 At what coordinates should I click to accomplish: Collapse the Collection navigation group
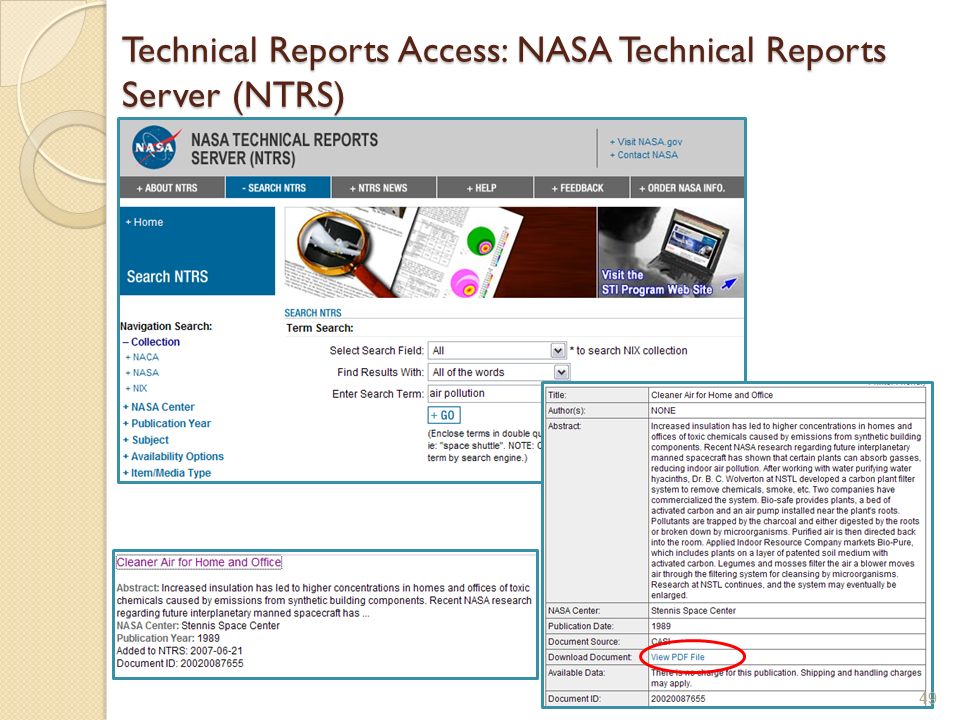click(151, 342)
